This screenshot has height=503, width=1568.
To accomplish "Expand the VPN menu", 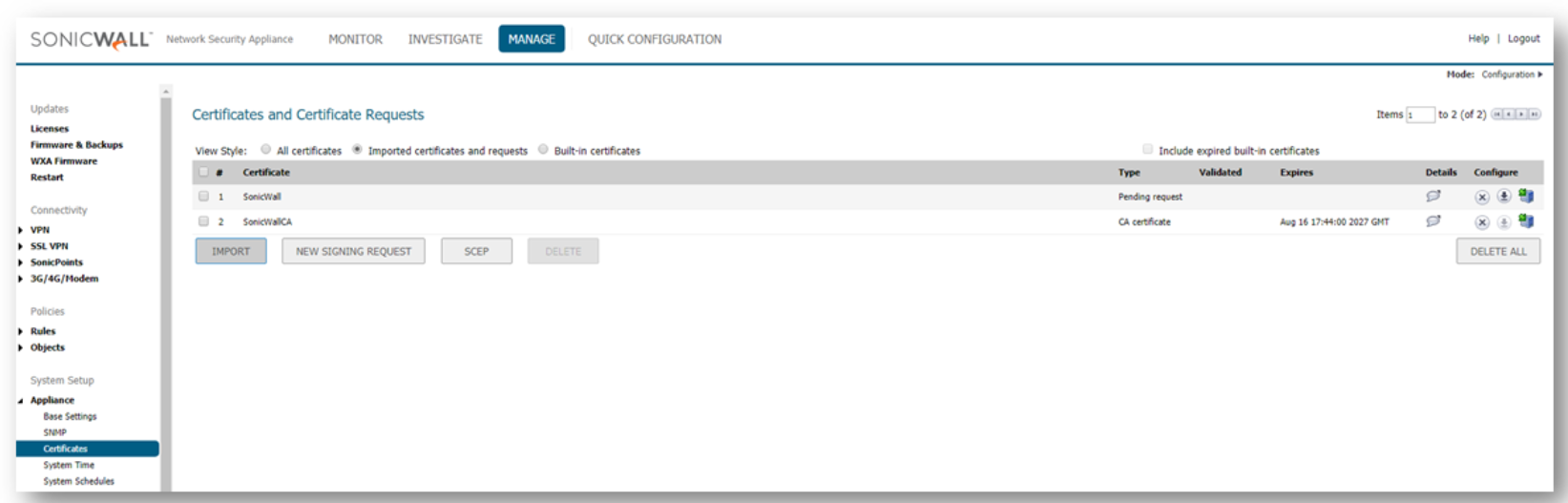I will pyautogui.click(x=21, y=230).
